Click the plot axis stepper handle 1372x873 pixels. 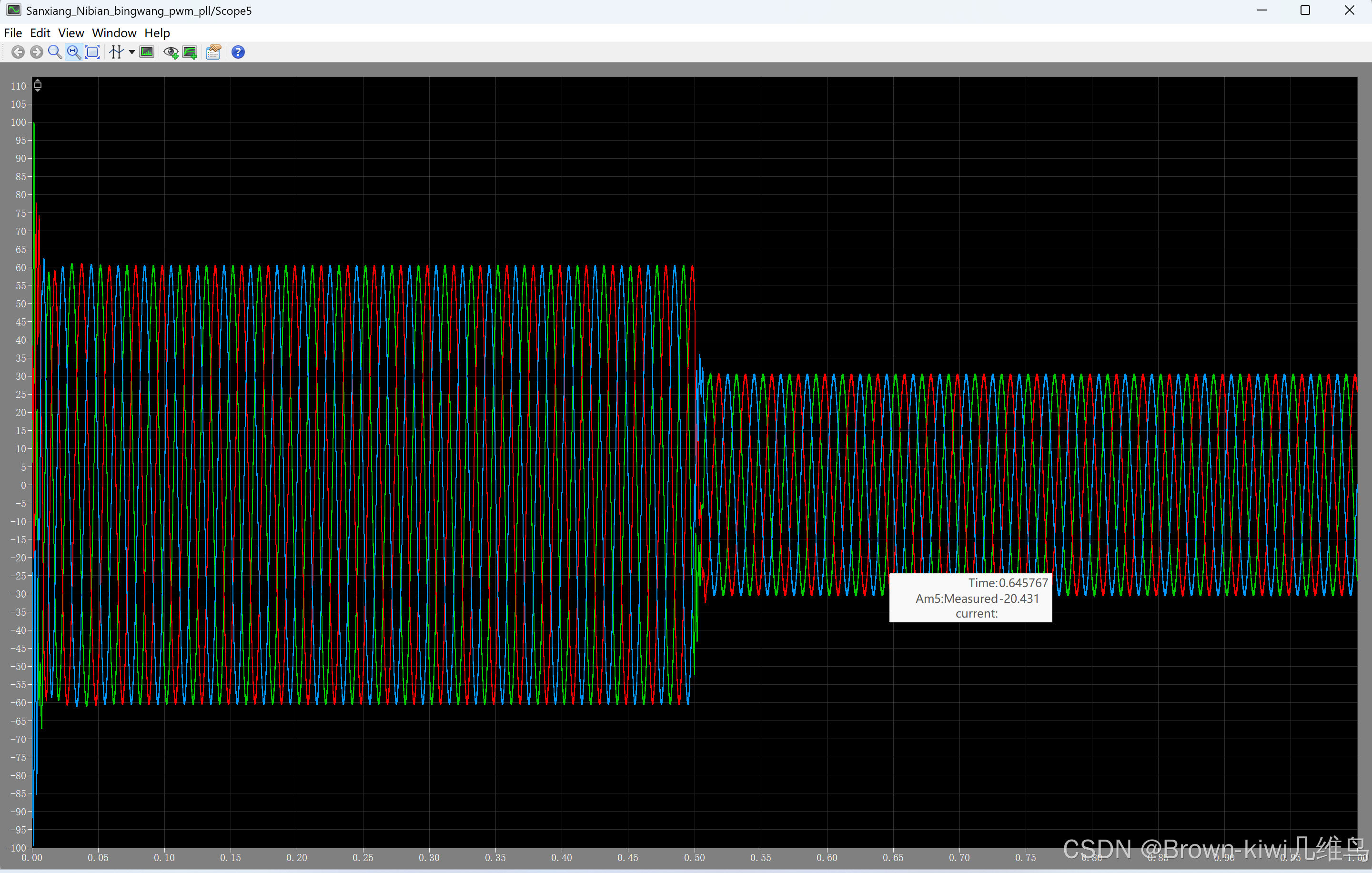point(38,85)
